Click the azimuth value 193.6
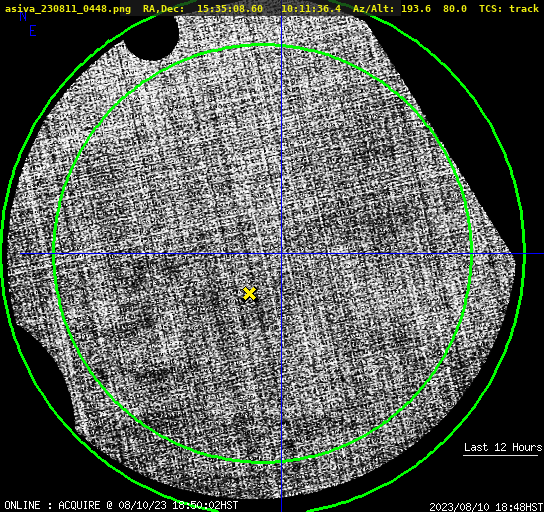 point(416,9)
